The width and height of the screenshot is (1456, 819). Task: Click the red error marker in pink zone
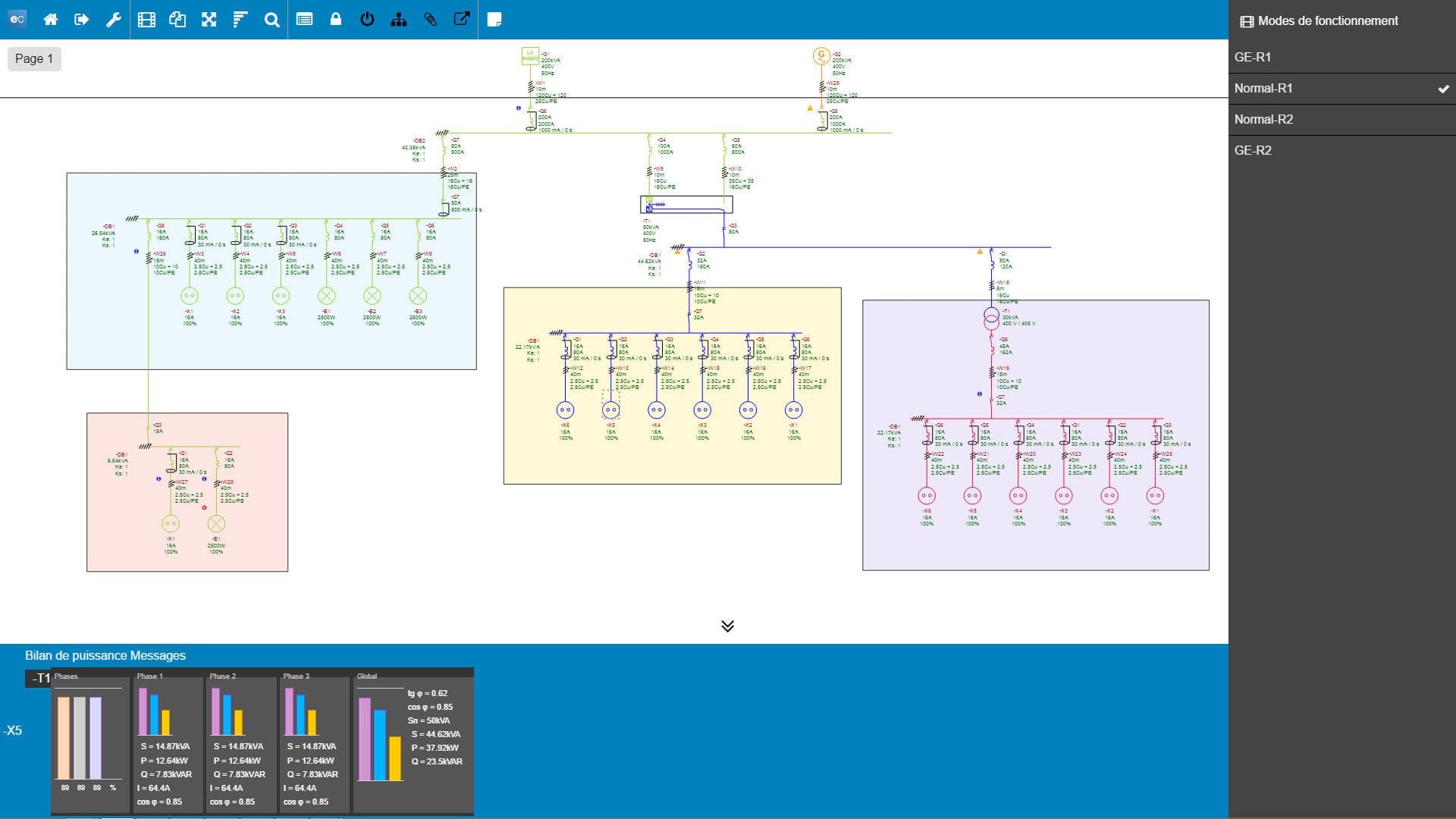204,507
